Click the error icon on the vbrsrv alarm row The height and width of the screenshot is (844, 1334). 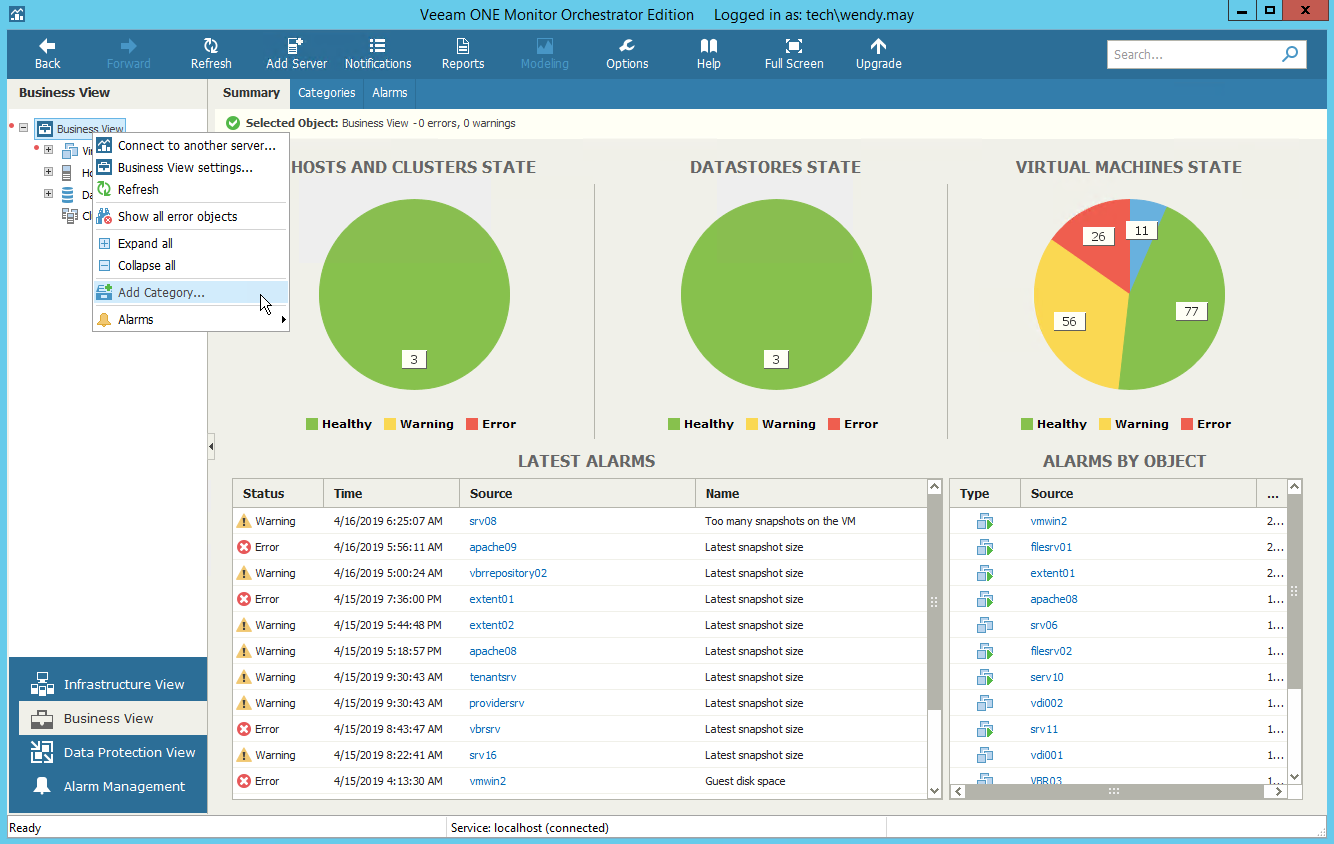pos(244,729)
